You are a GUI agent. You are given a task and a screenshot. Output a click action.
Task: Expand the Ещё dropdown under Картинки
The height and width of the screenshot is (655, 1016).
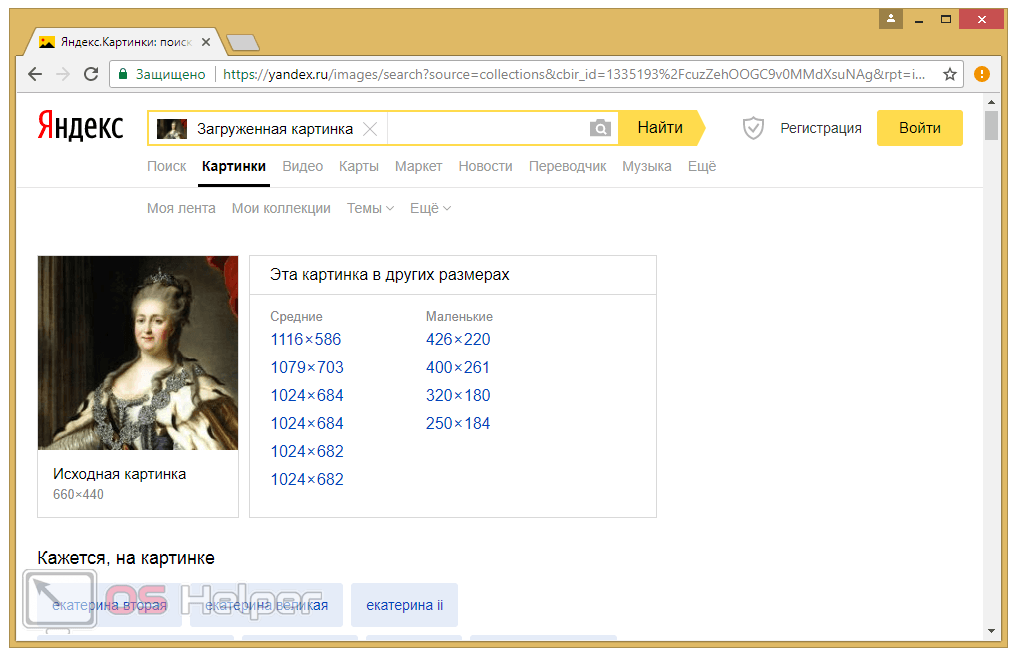(430, 209)
